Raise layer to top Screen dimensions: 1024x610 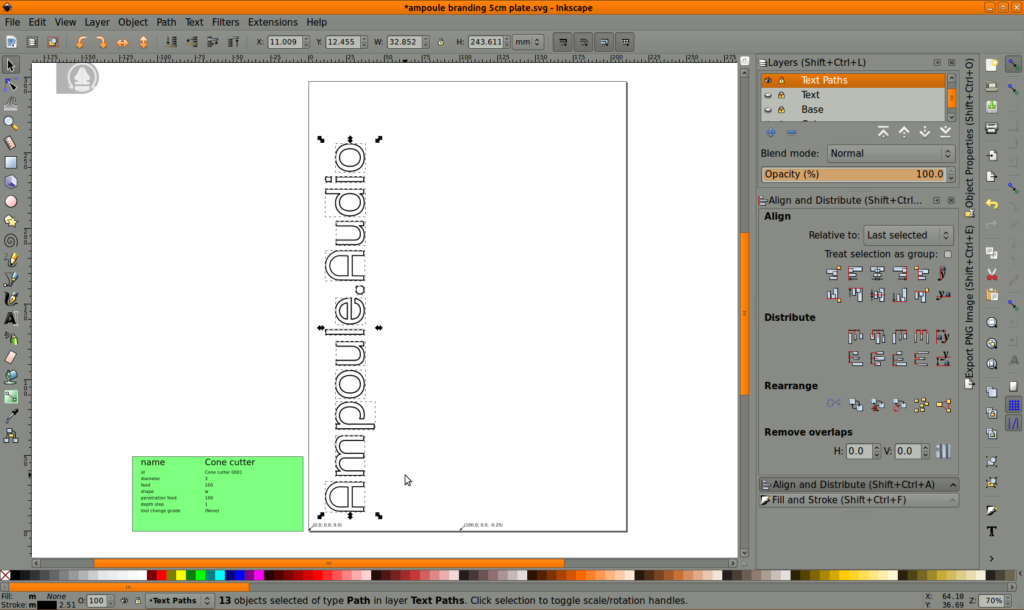click(x=883, y=133)
